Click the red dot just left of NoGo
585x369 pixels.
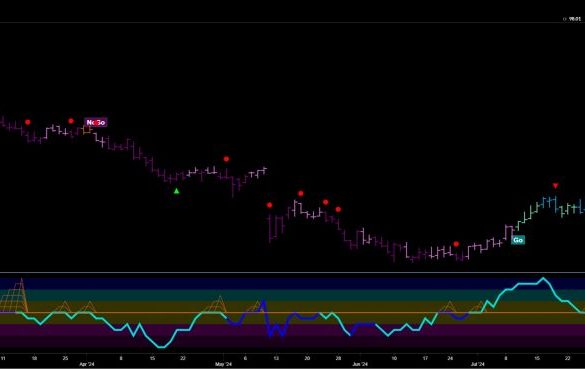tap(71, 121)
